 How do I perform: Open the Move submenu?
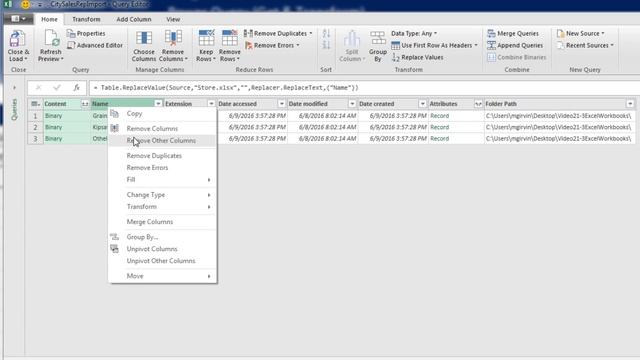pyautogui.click(x=162, y=276)
